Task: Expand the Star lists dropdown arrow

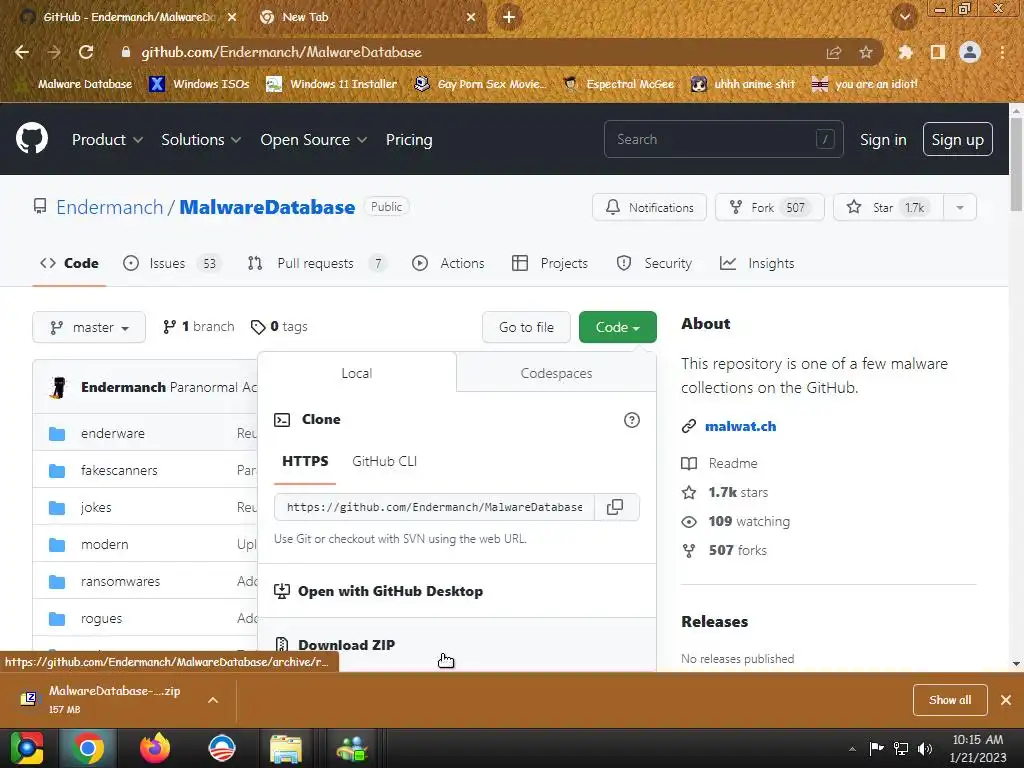Action: coord(960,208)
